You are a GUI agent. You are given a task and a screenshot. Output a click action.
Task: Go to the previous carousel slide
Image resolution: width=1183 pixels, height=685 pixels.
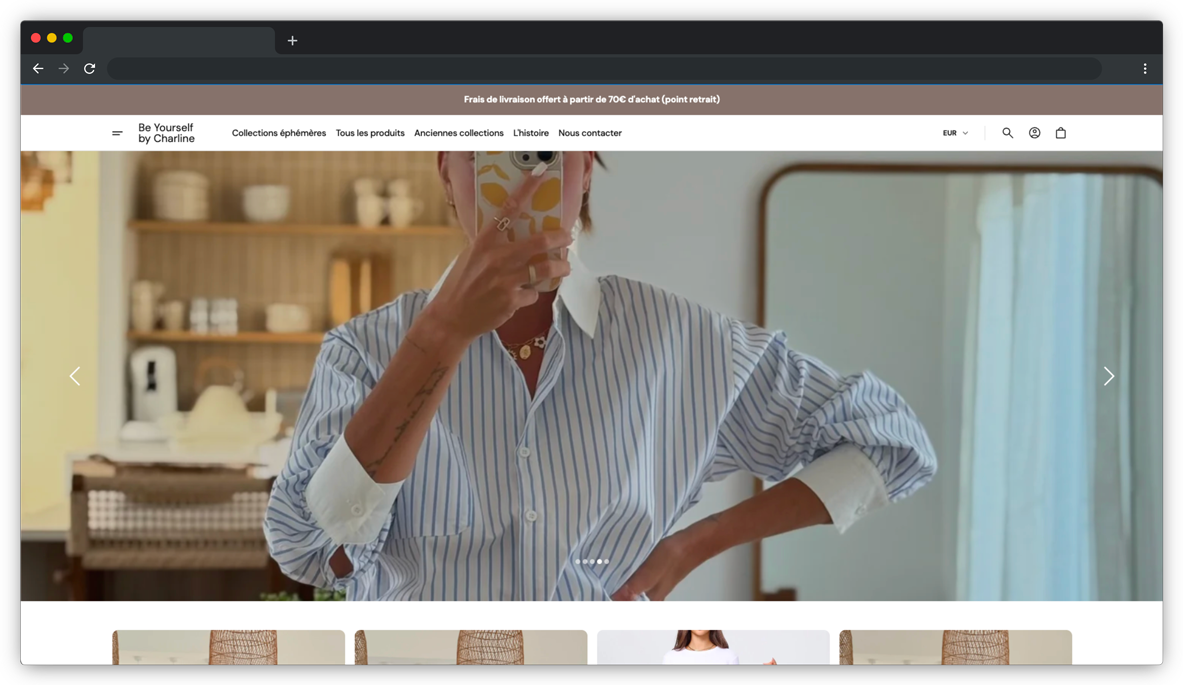(x=75, y=376)
